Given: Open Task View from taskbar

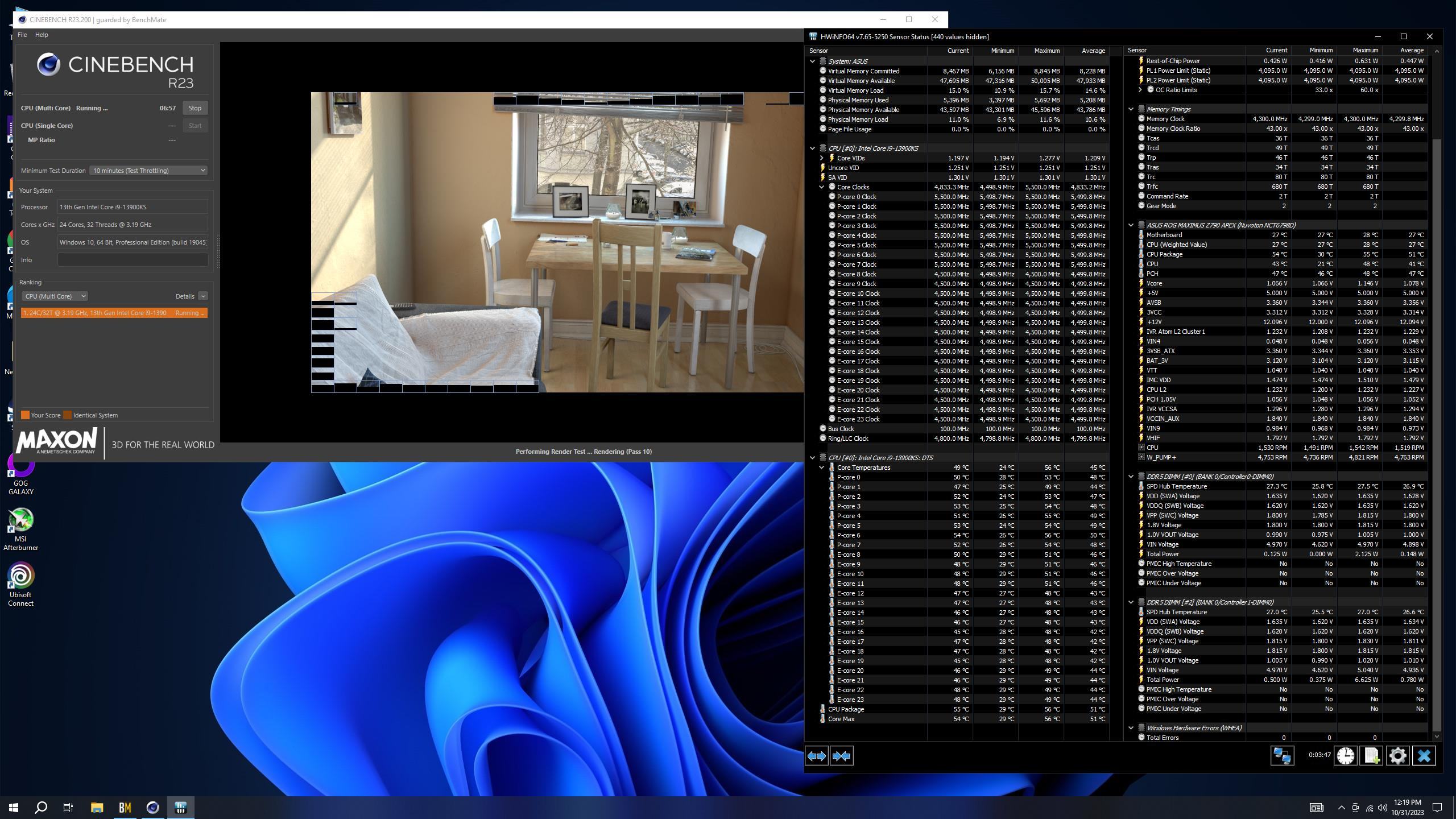Looking at the screenshot, I should [68, 807].
